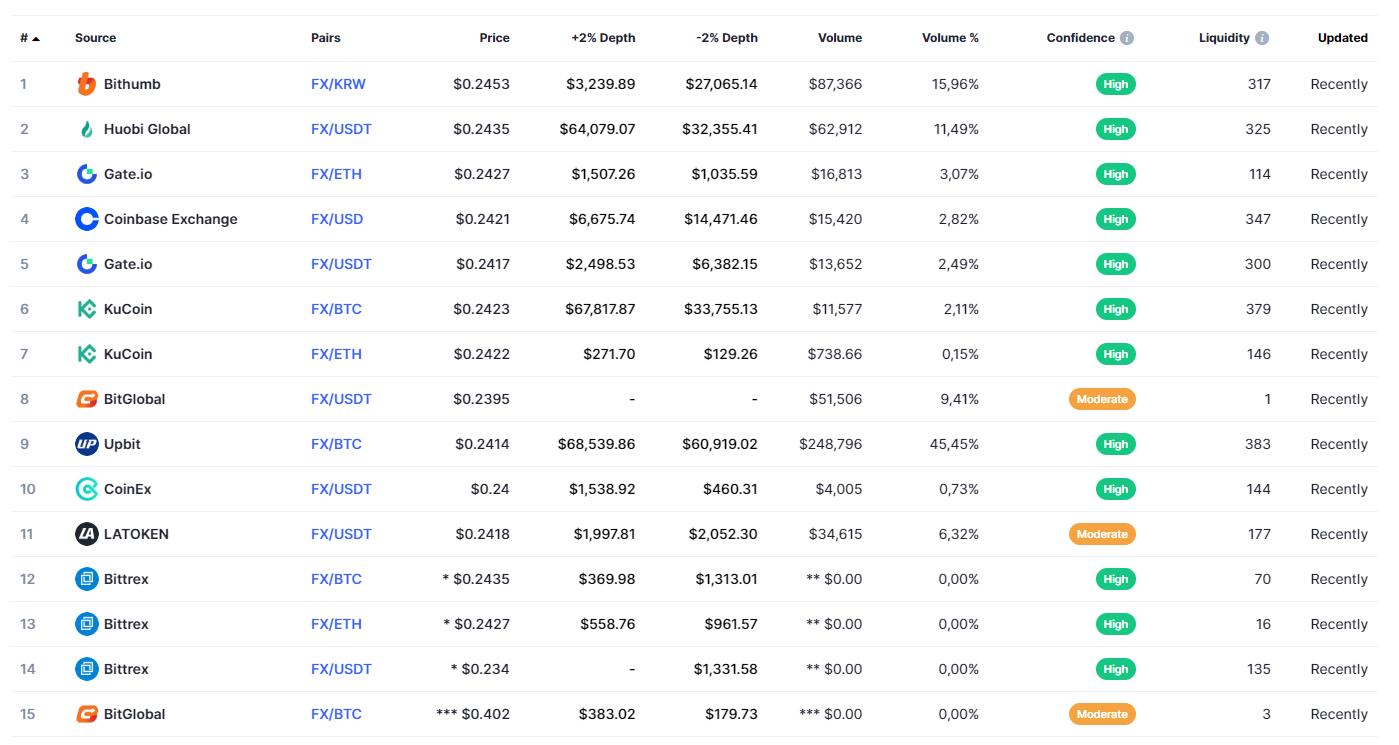Click the Moderate badge in row 8
The image size is (1399, 745).
tap(1102, 399)
